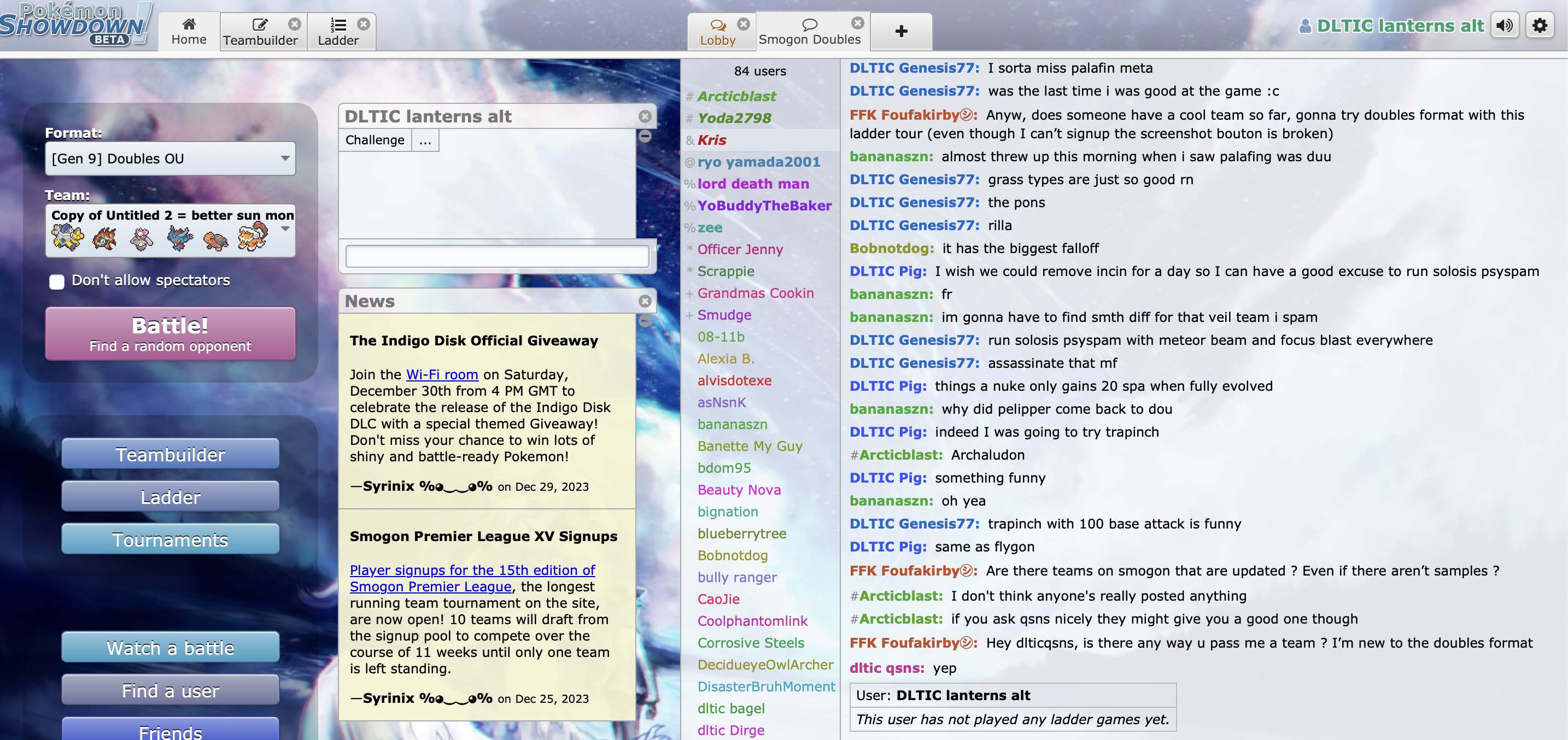Follow the Wi-Fi room link
This screenshot has height=740, width=1568.
click(x=441, y=374)
